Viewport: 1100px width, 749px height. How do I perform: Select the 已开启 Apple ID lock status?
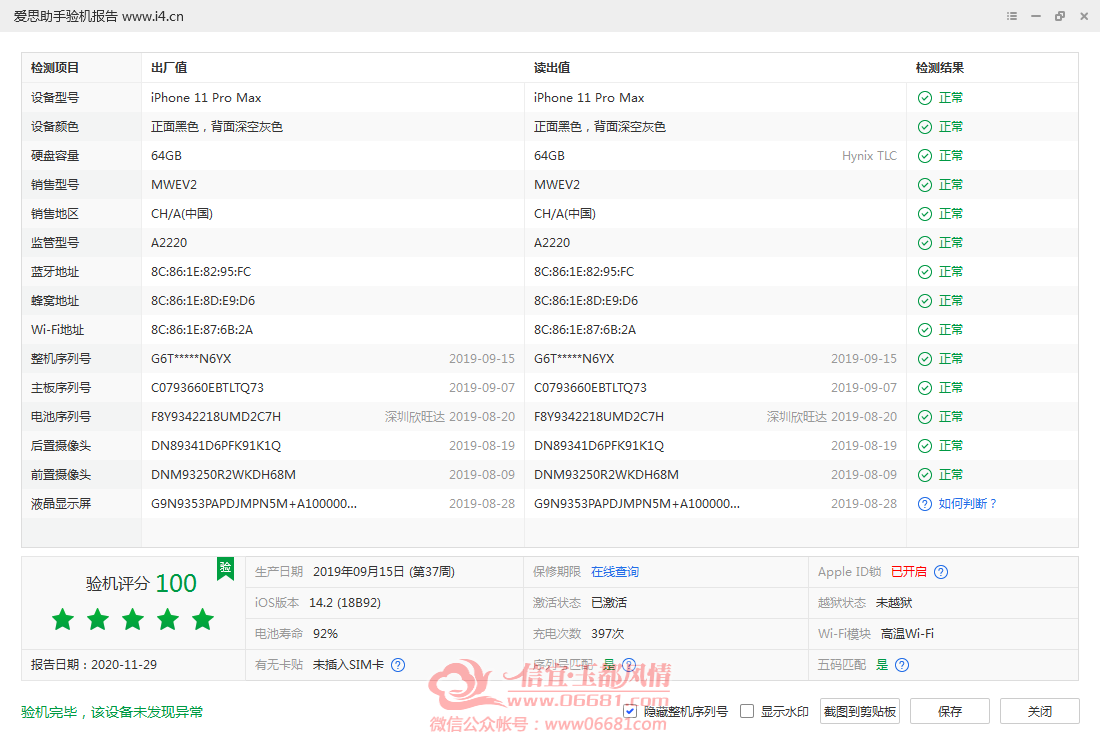tap(908, 572)
